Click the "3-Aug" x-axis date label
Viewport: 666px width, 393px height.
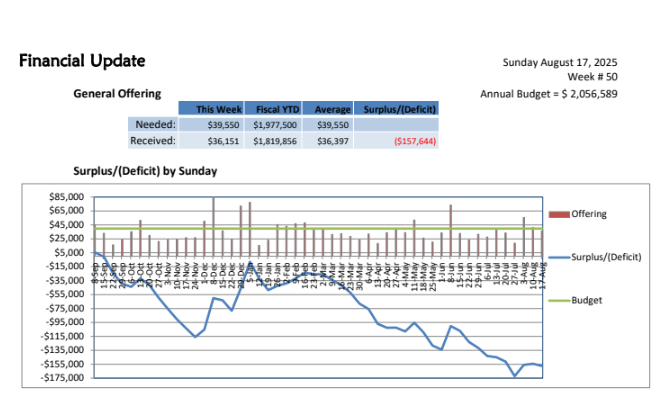524,274
